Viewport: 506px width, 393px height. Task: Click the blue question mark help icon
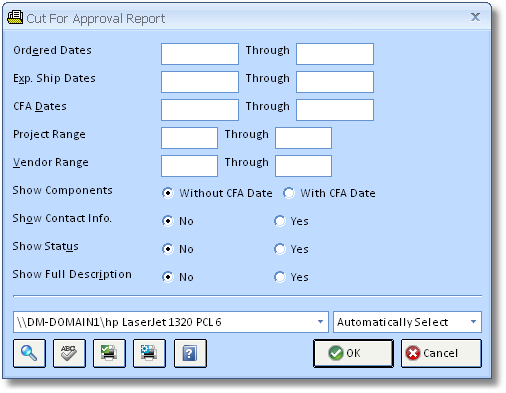point(190,353)
